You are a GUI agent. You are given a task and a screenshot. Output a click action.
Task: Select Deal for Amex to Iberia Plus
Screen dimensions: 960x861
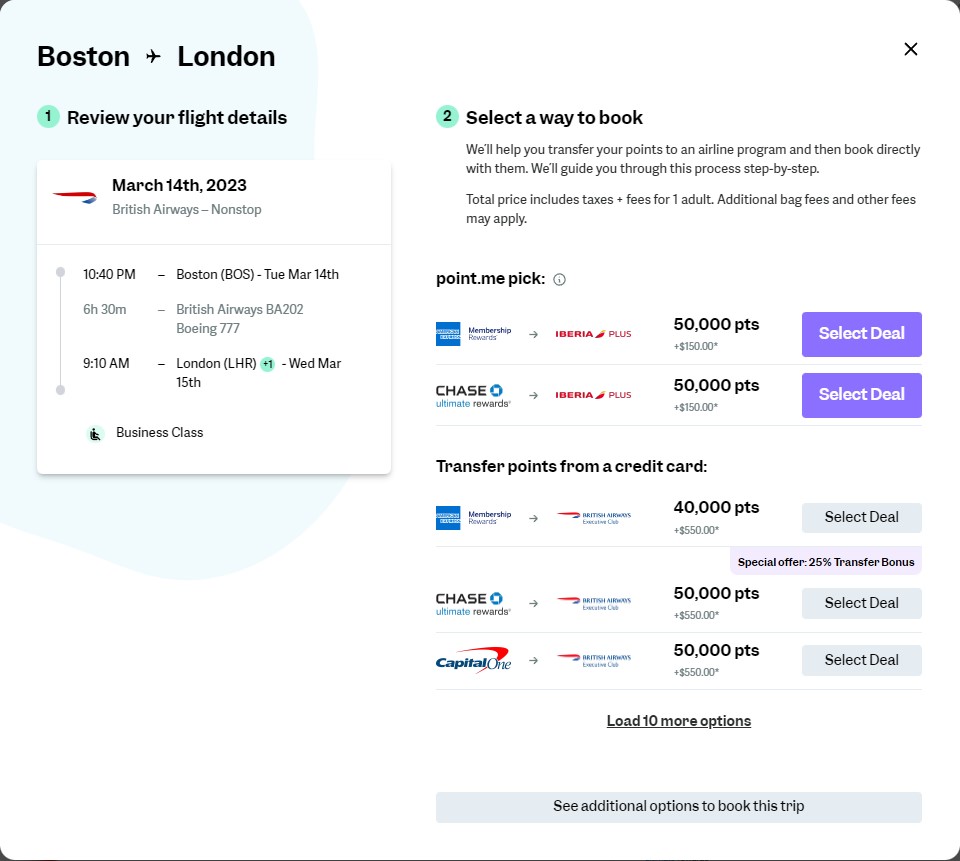[x=861, y=334]
